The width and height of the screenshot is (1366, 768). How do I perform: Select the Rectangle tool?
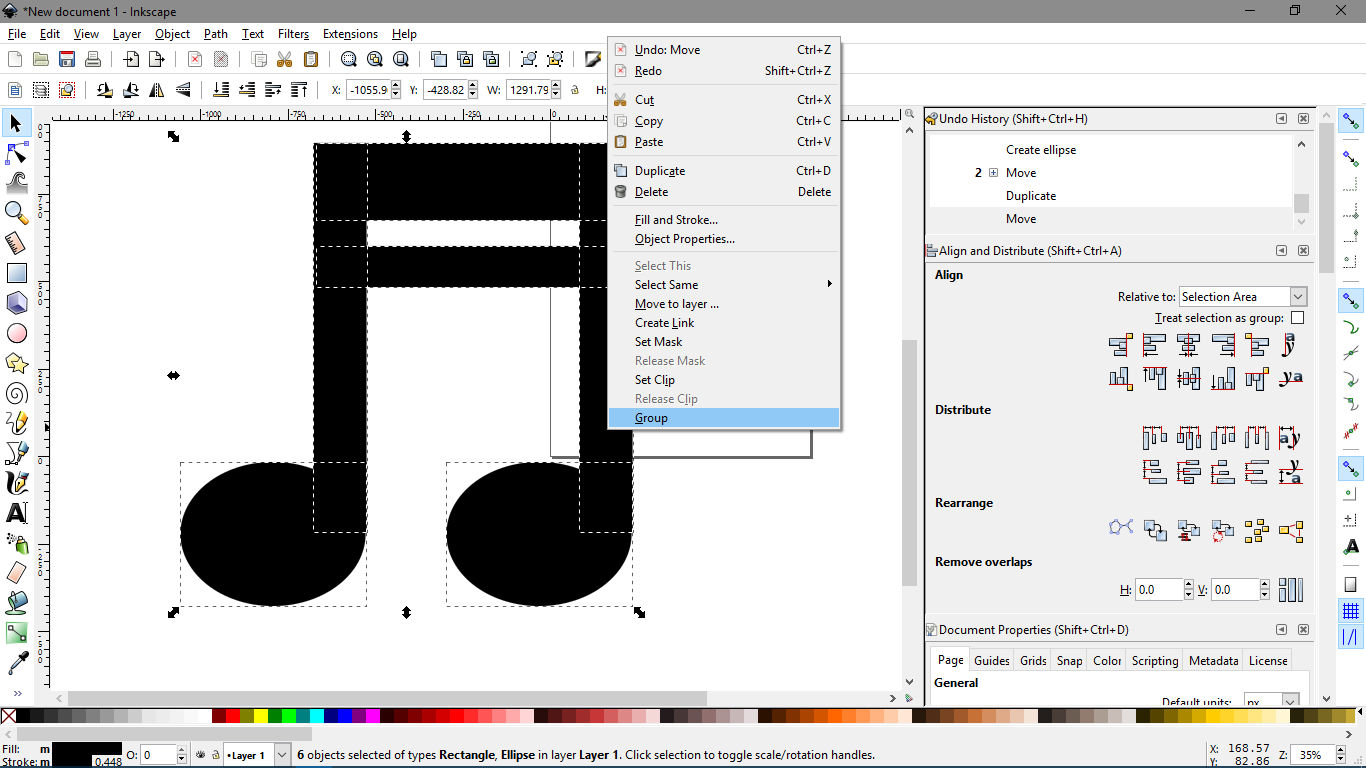tap(16, 272)
